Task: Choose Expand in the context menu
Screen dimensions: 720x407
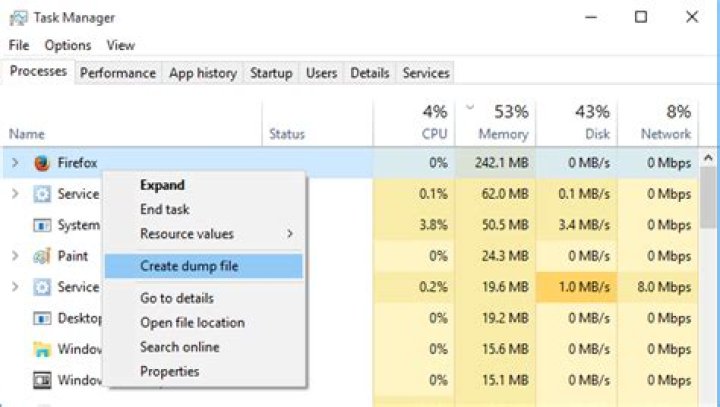Action: pyautogui.click(x=162, y=185)
